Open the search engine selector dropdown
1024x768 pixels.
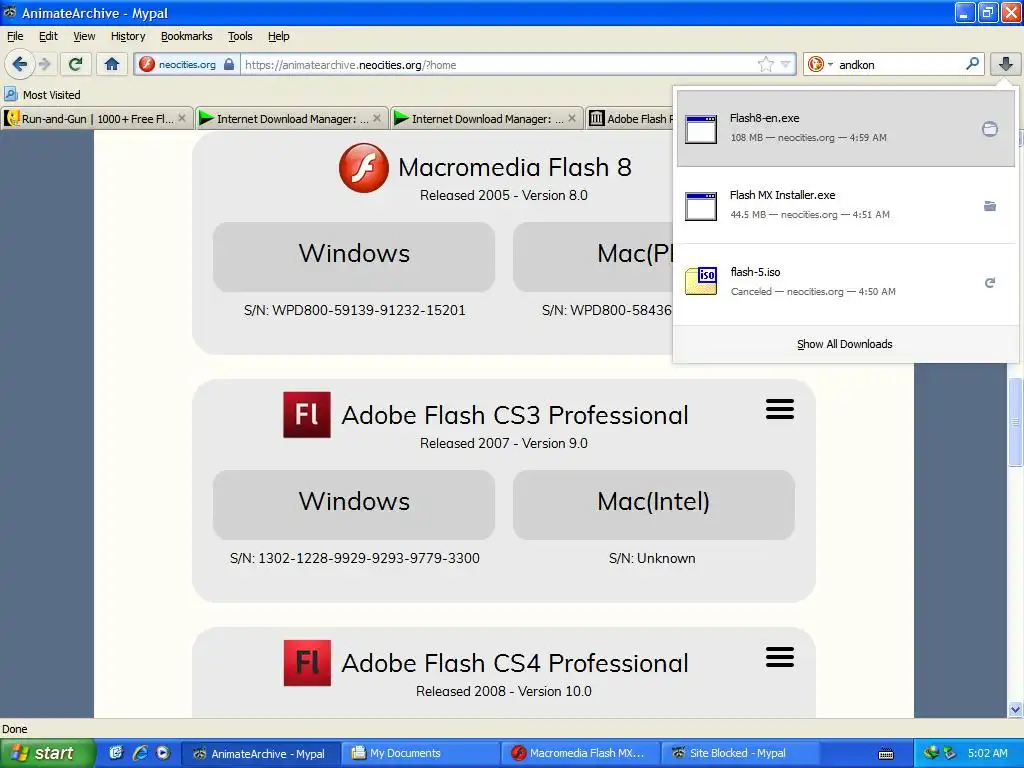click(x=820, y=65)
